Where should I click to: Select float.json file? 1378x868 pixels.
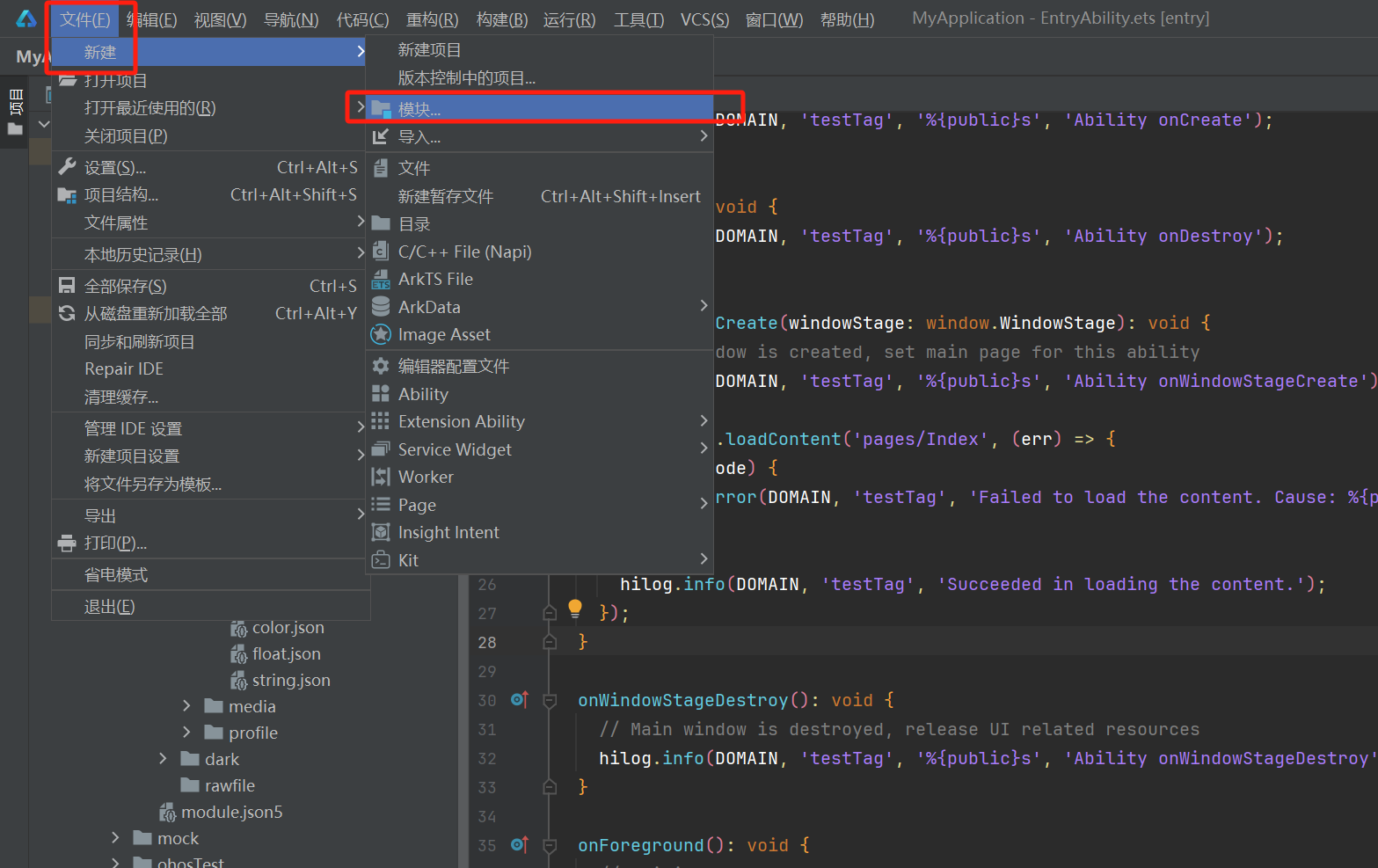pos(286,654)
